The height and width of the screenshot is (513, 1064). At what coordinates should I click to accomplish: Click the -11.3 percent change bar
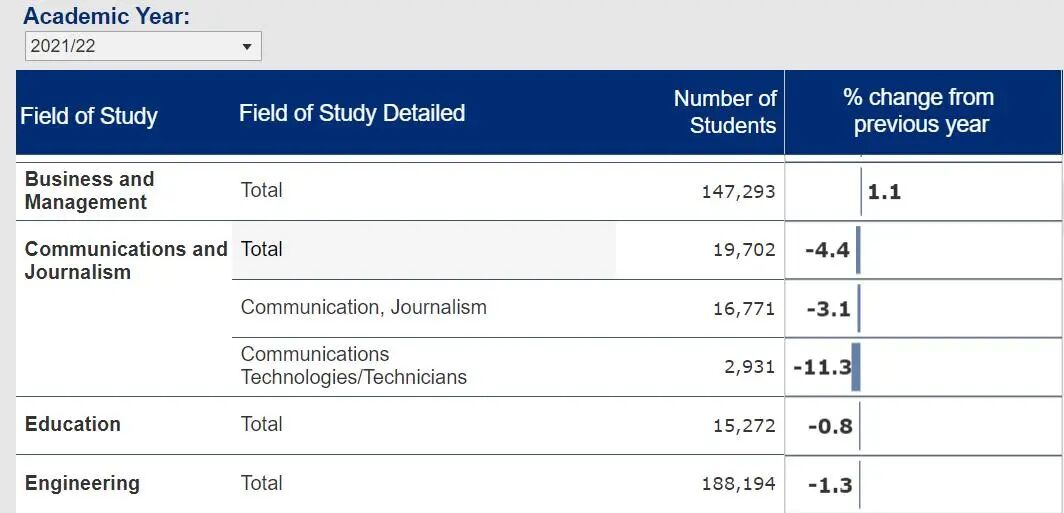(x=855, y=367)
